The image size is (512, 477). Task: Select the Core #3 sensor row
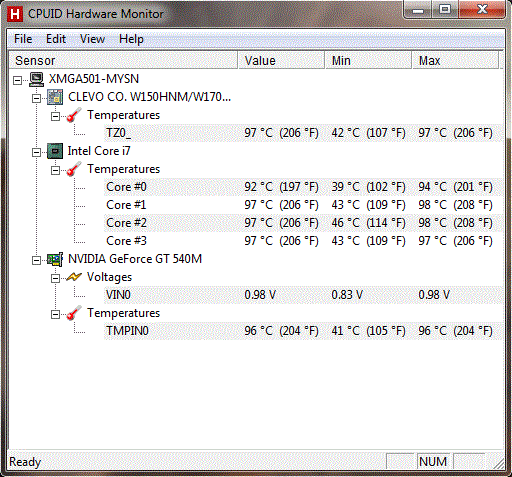303,241
